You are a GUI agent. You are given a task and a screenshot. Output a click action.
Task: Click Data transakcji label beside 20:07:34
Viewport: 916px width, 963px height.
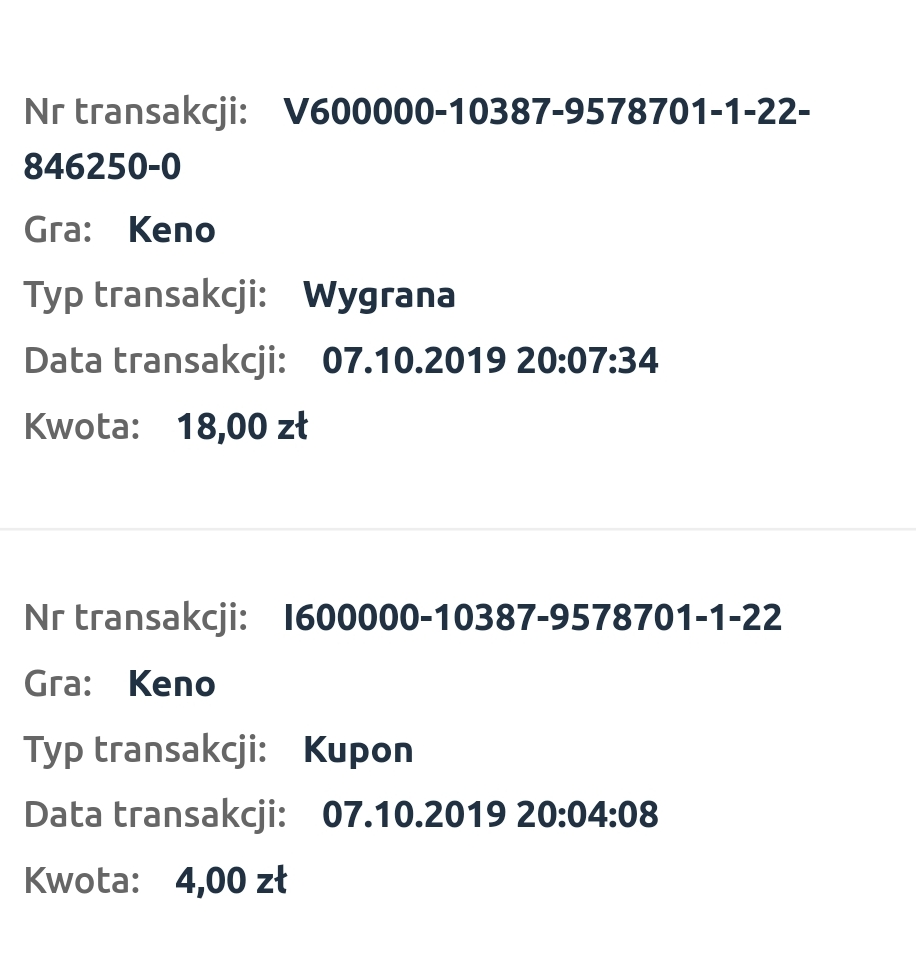pos(155,361)
